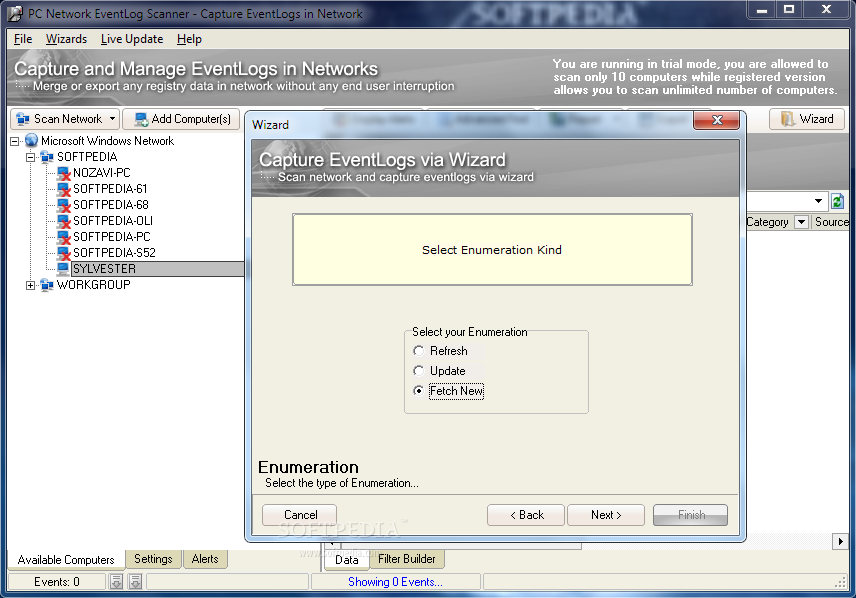Click the first down-arrow icon next to Events: 0
Screen dimensions: 856x598
click(x=116, y=582)
